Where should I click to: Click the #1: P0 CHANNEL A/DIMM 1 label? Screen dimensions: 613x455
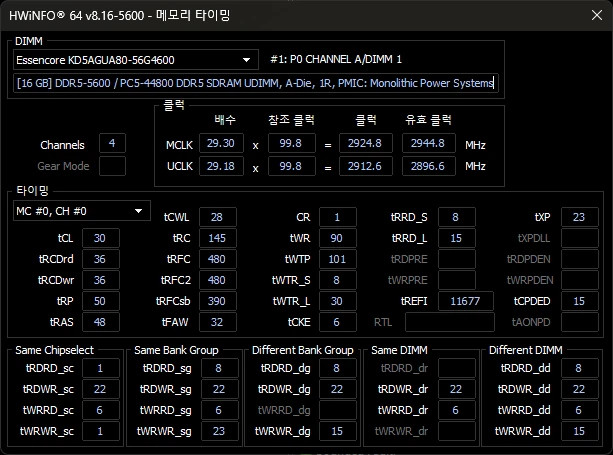pos(336,59)
